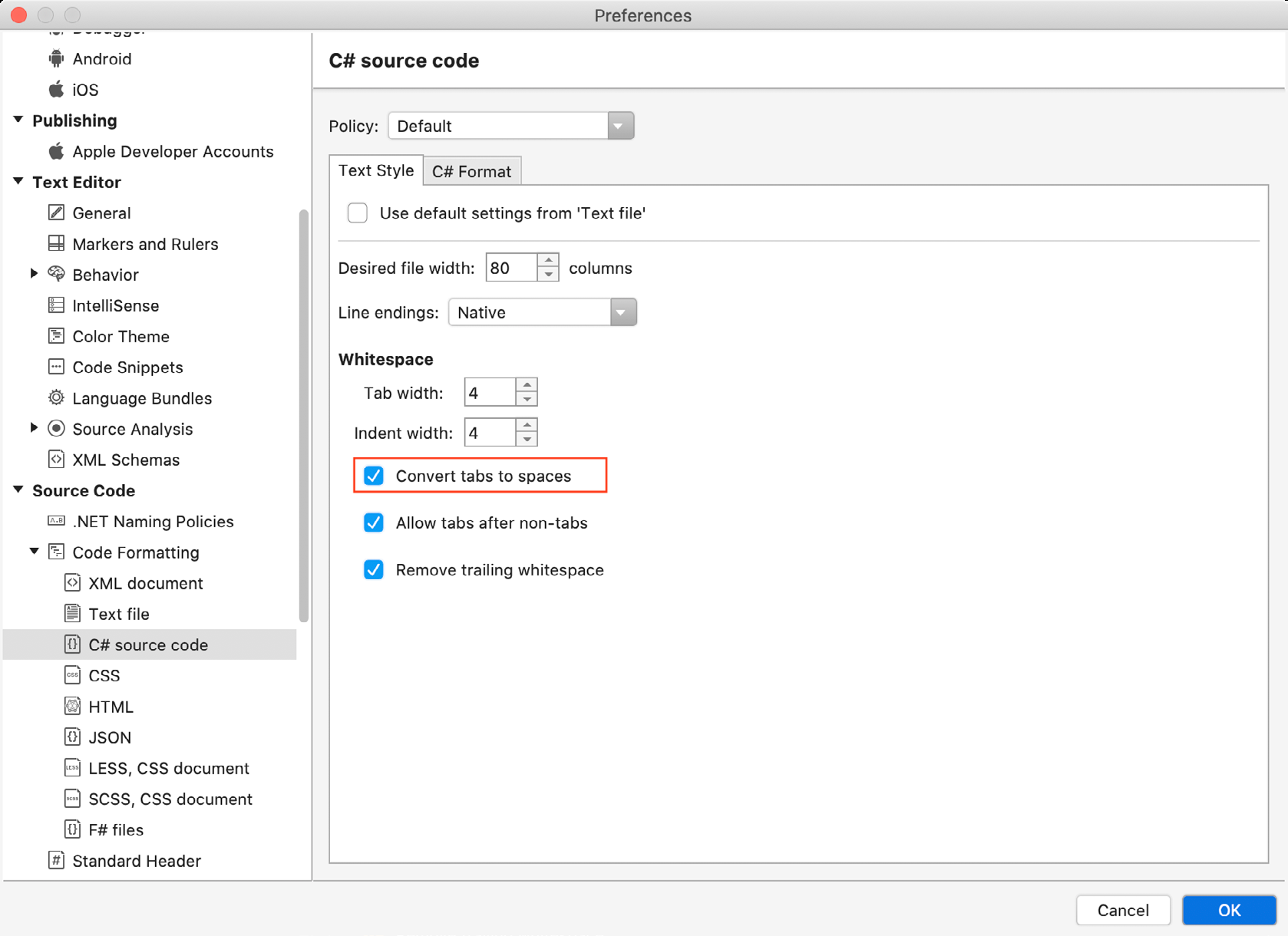Click the HTML file icon

[72, 706]
